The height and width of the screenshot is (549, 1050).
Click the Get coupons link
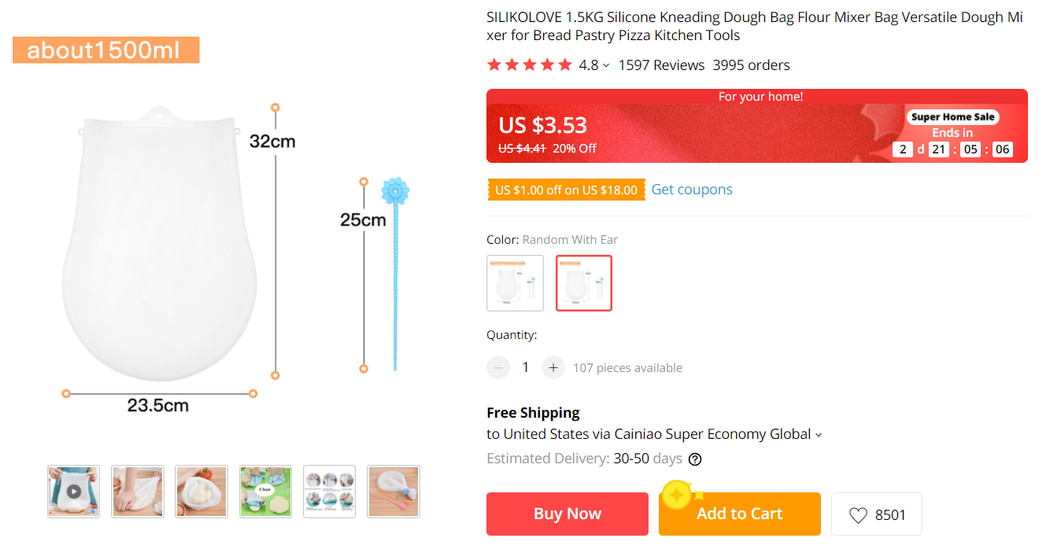[x=692, y=190]
